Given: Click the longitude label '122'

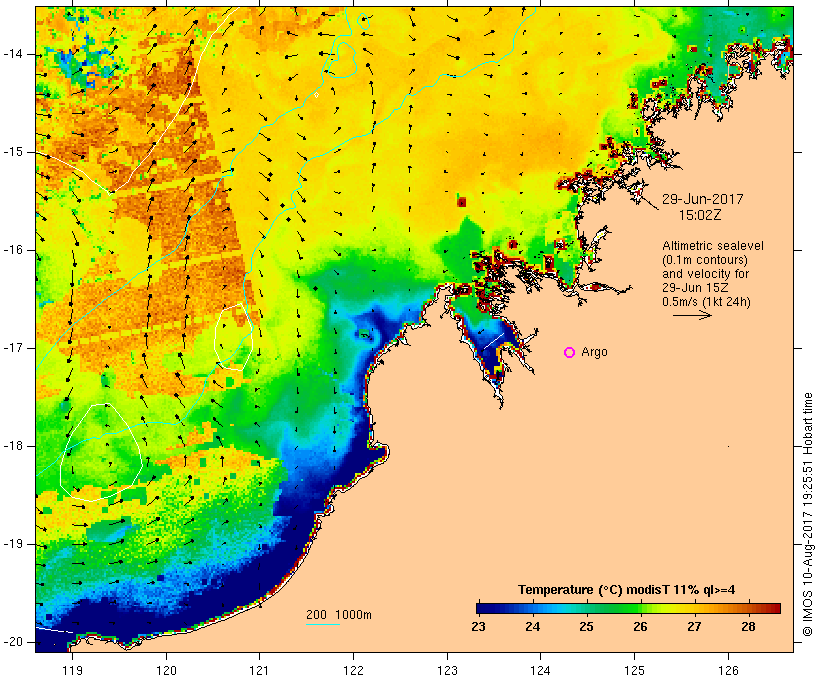Looking at the screenshot, I should pyautogui.click(x=353, y=671).
